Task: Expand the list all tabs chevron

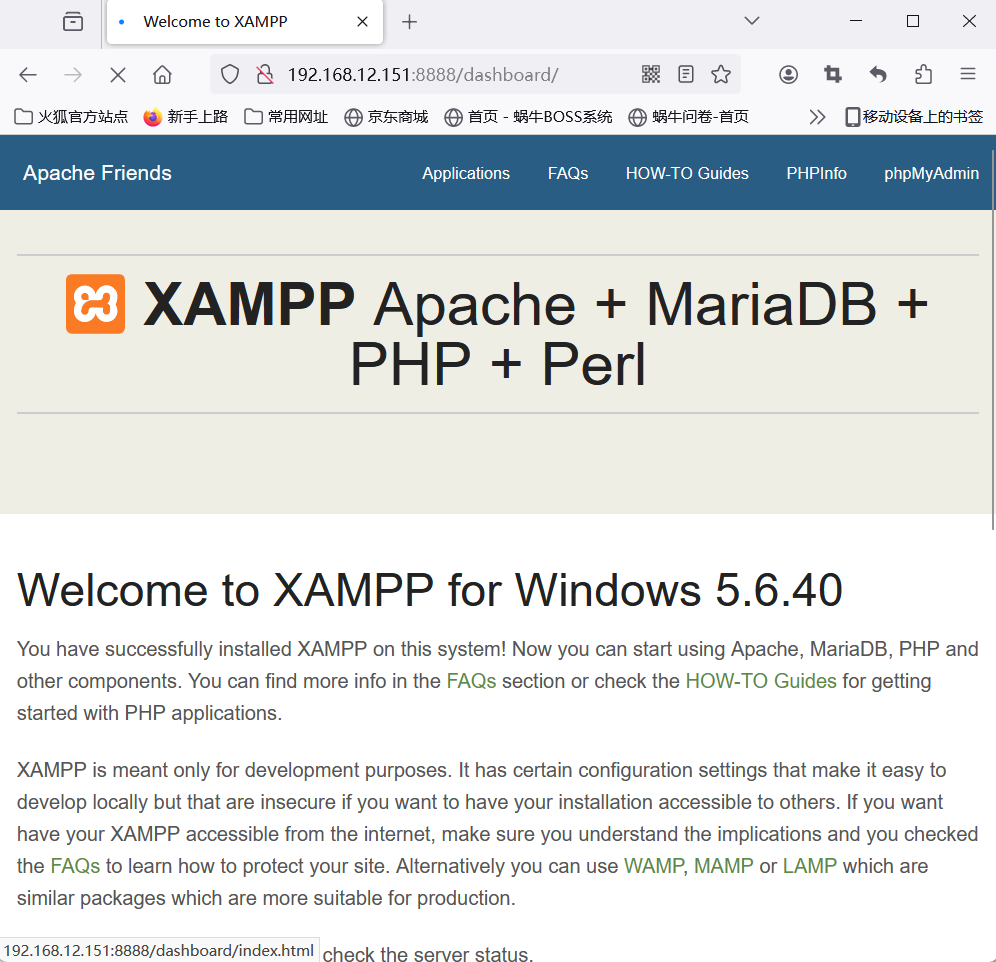Action: 751,21
